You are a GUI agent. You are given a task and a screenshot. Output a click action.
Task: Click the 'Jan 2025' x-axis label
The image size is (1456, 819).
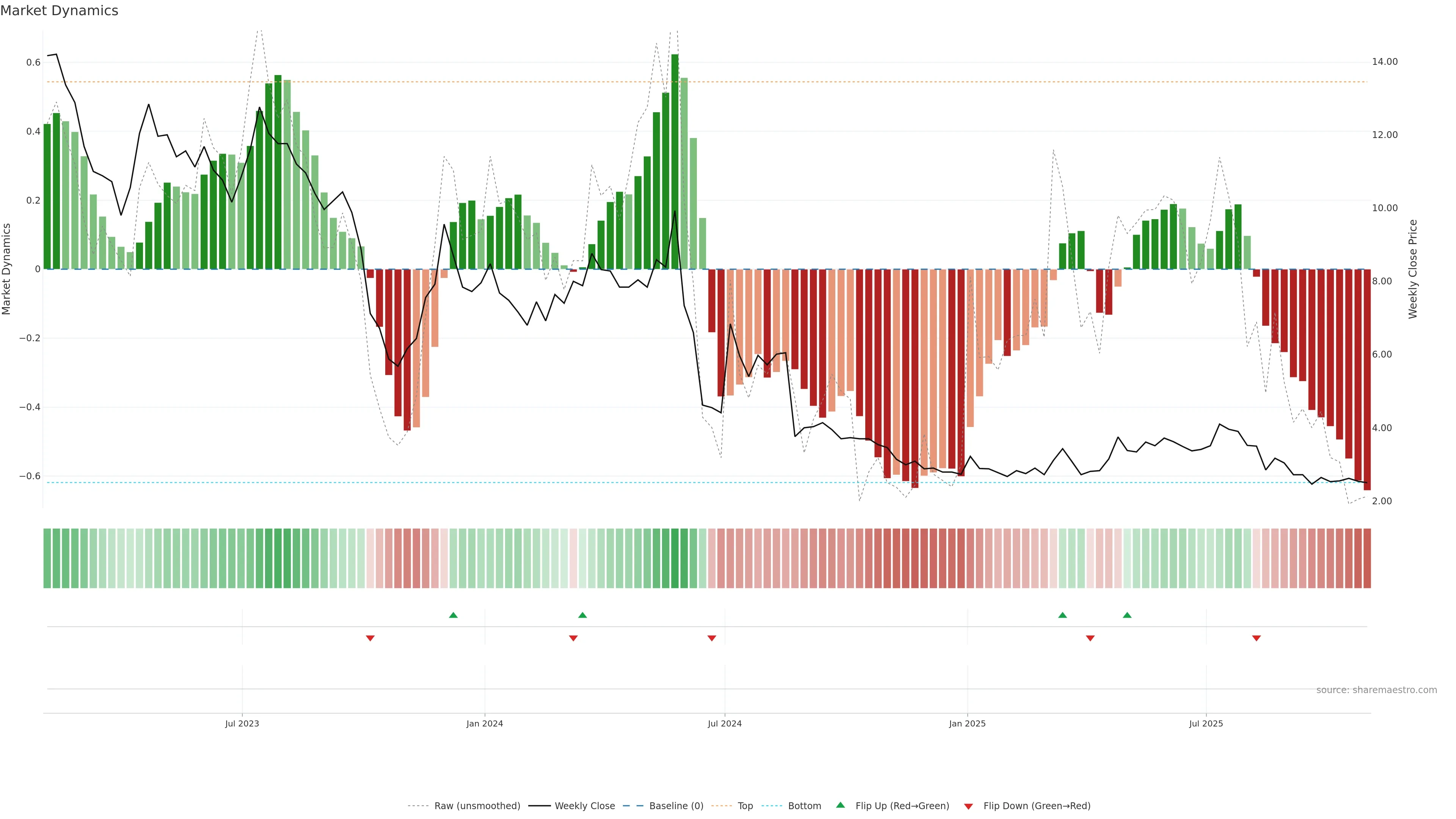tap(967, 723)
